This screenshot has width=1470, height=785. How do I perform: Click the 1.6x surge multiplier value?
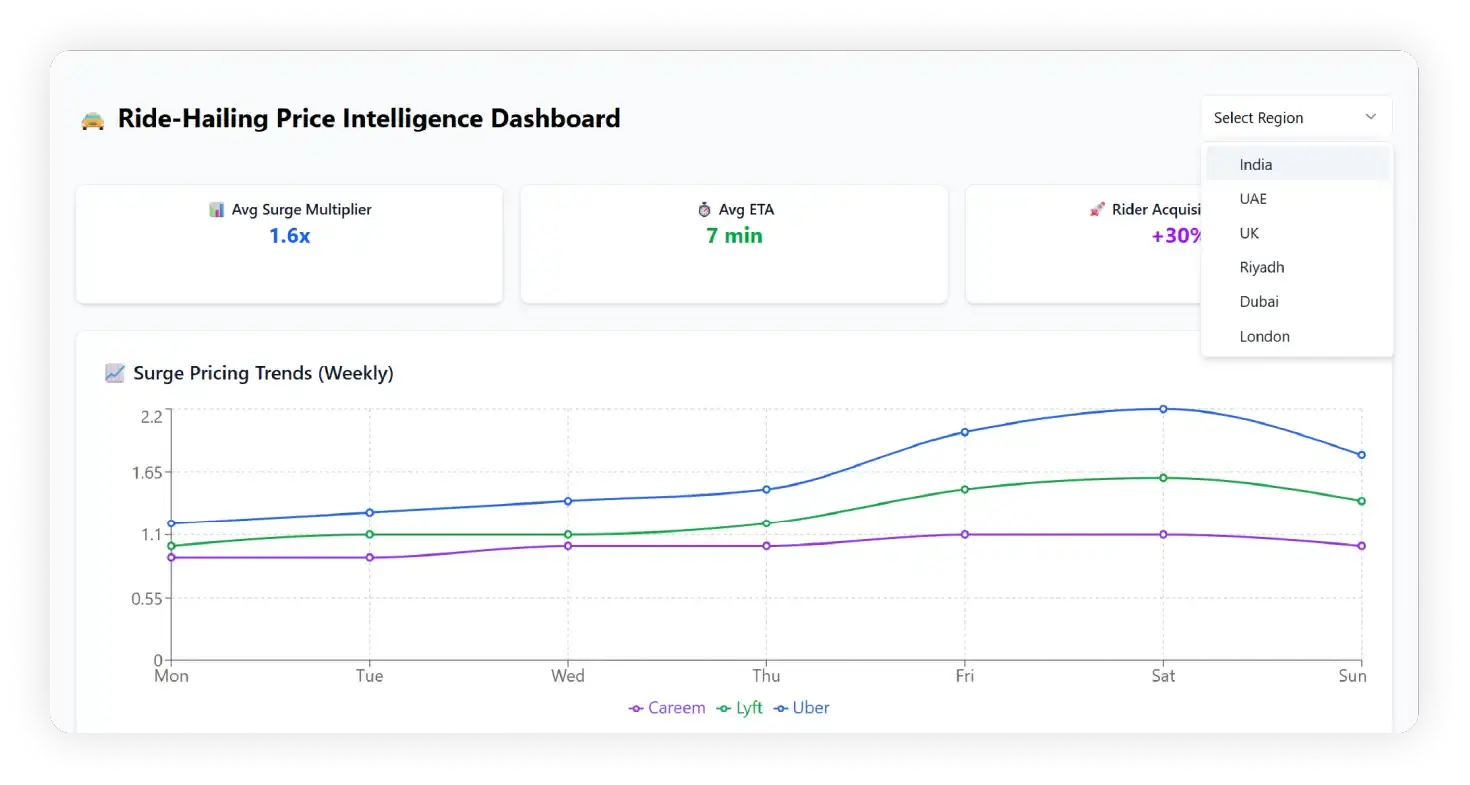(289, 236)
